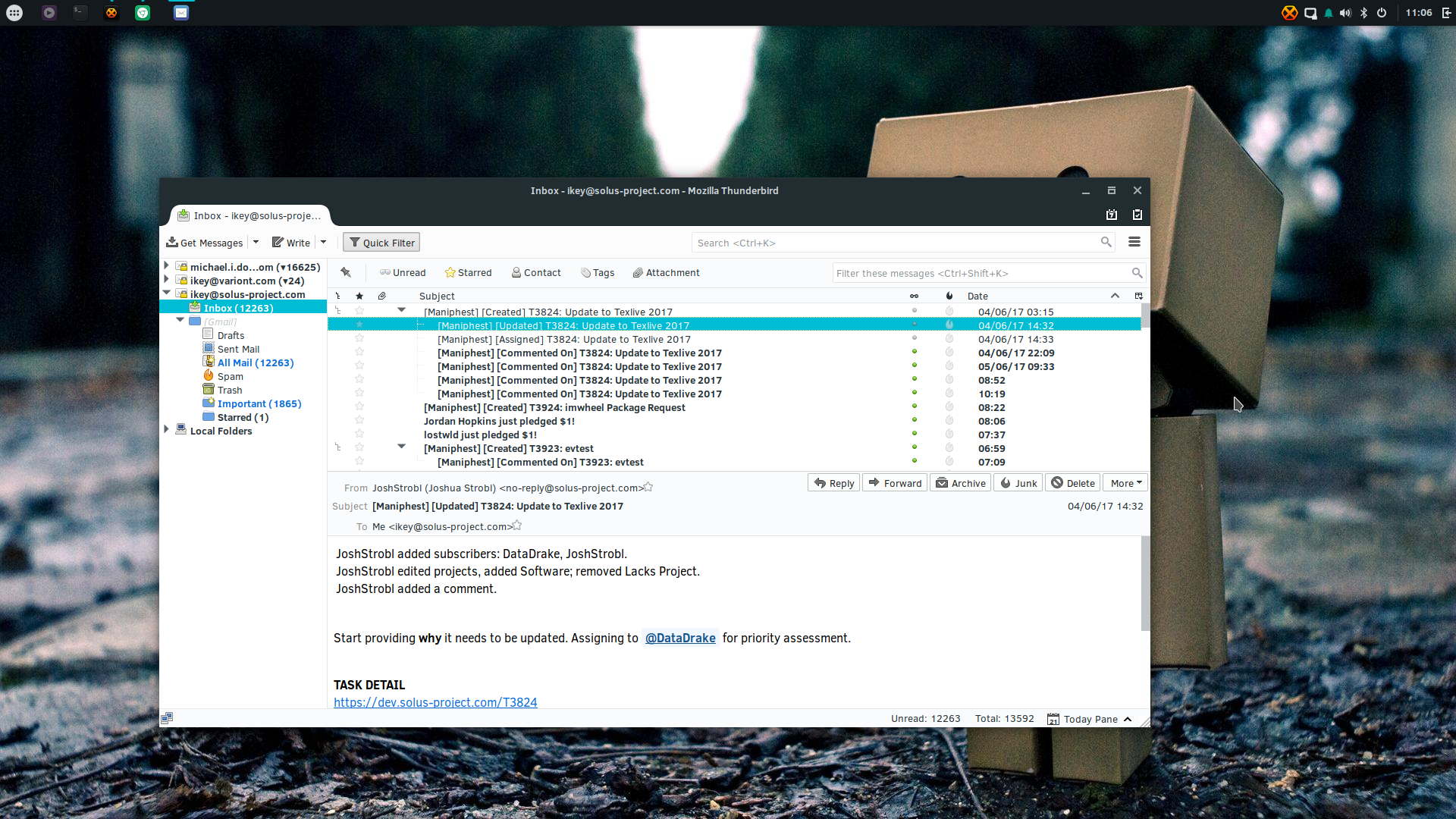The image size is (1456, 819).
Task: Filter messages from Contacts only
Action: pos(536,273)
